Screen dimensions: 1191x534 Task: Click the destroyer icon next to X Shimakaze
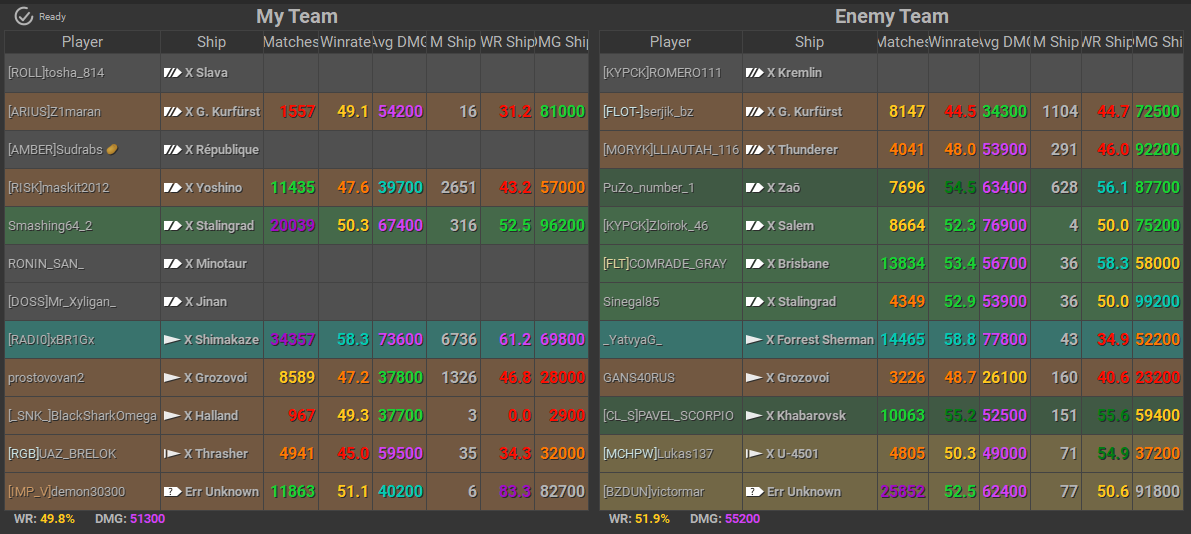(172, 339)
